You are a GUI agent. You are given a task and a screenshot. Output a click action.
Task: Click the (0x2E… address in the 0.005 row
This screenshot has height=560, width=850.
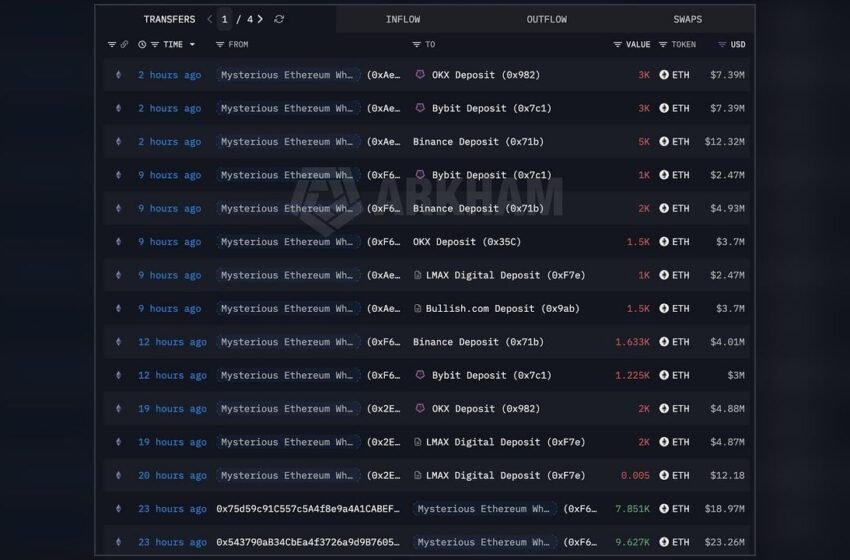click(383, 475)
